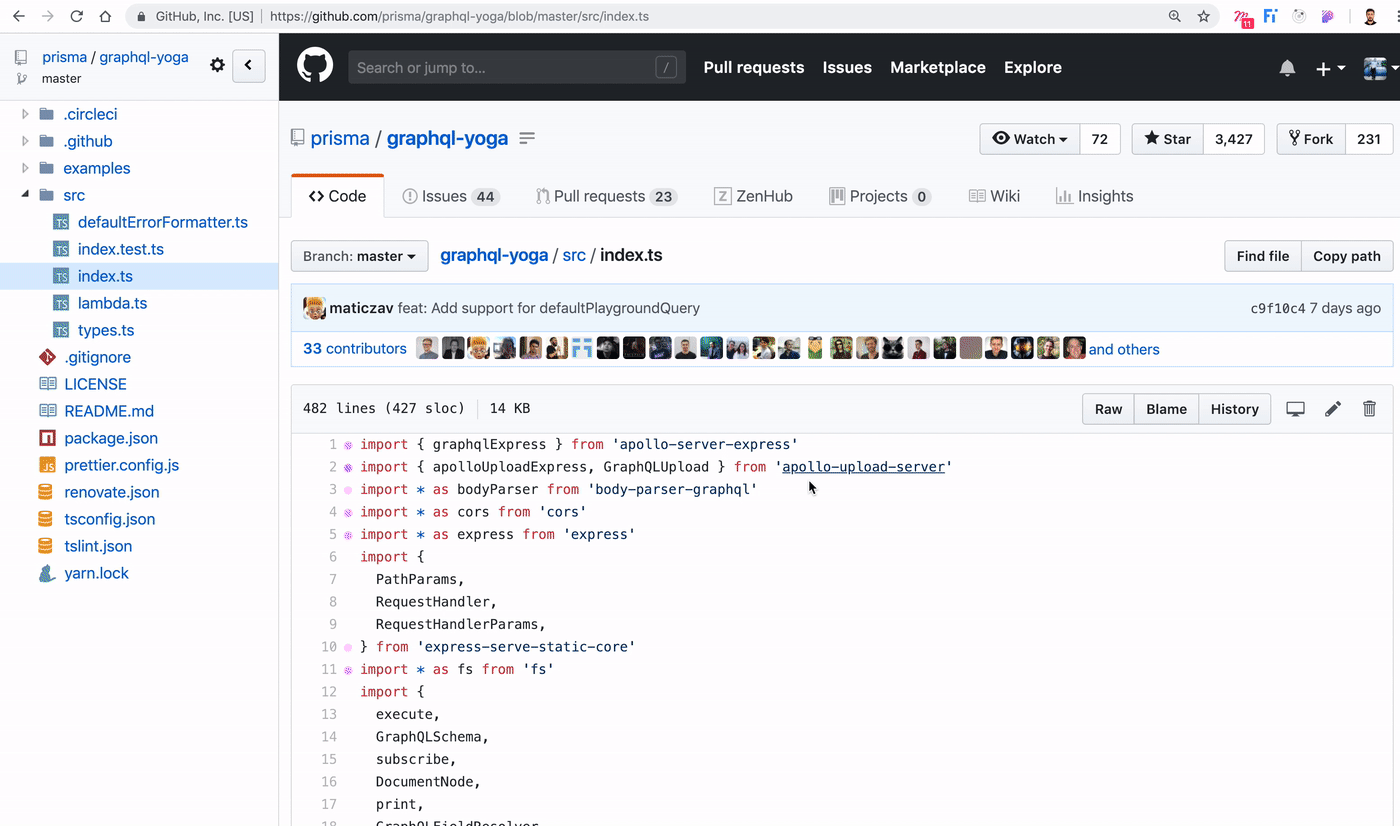Open browser zoom magnifier icon
Screen dimensions: 1400x826
1175,17
